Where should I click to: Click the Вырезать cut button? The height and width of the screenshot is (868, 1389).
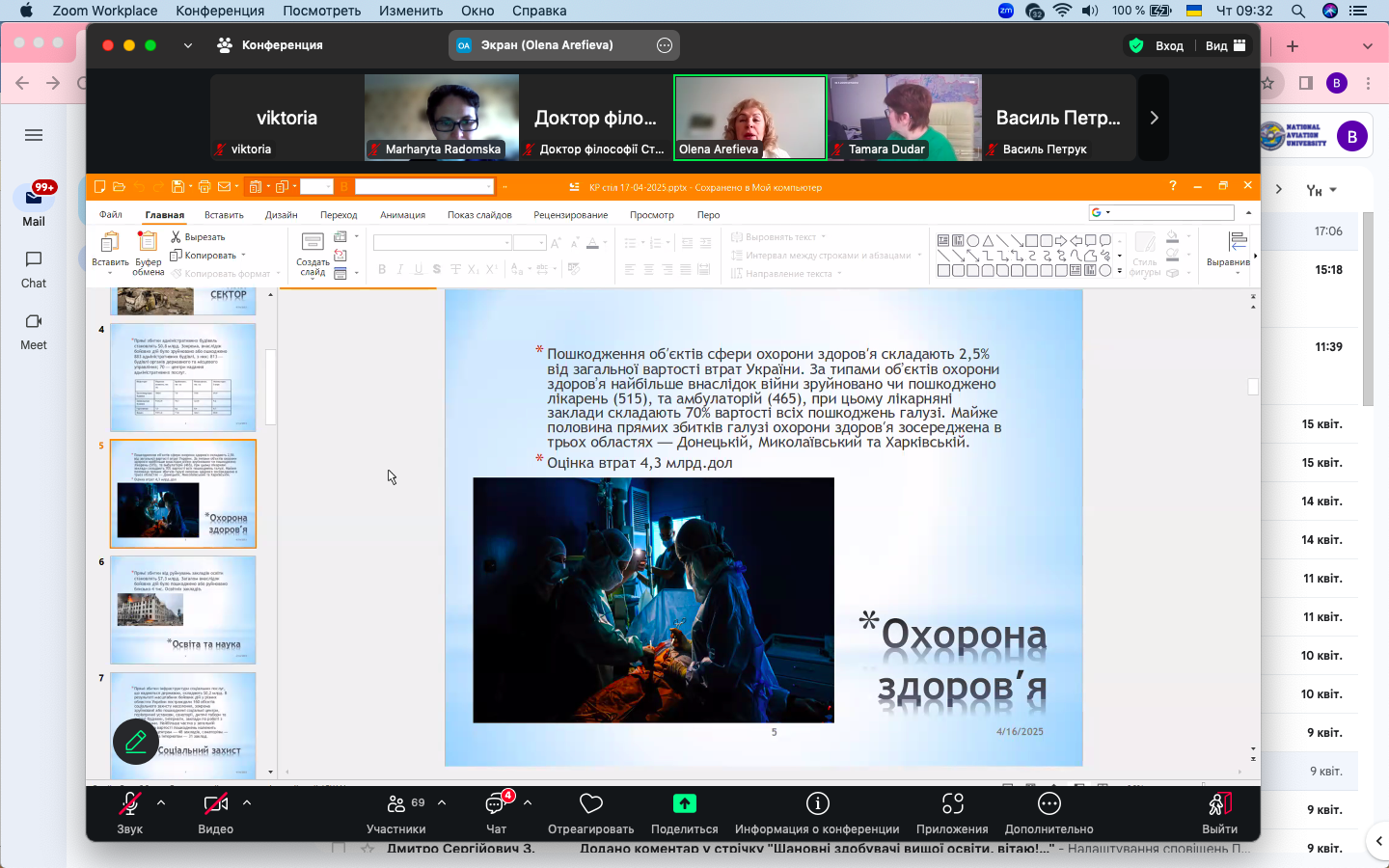(198, 237)
